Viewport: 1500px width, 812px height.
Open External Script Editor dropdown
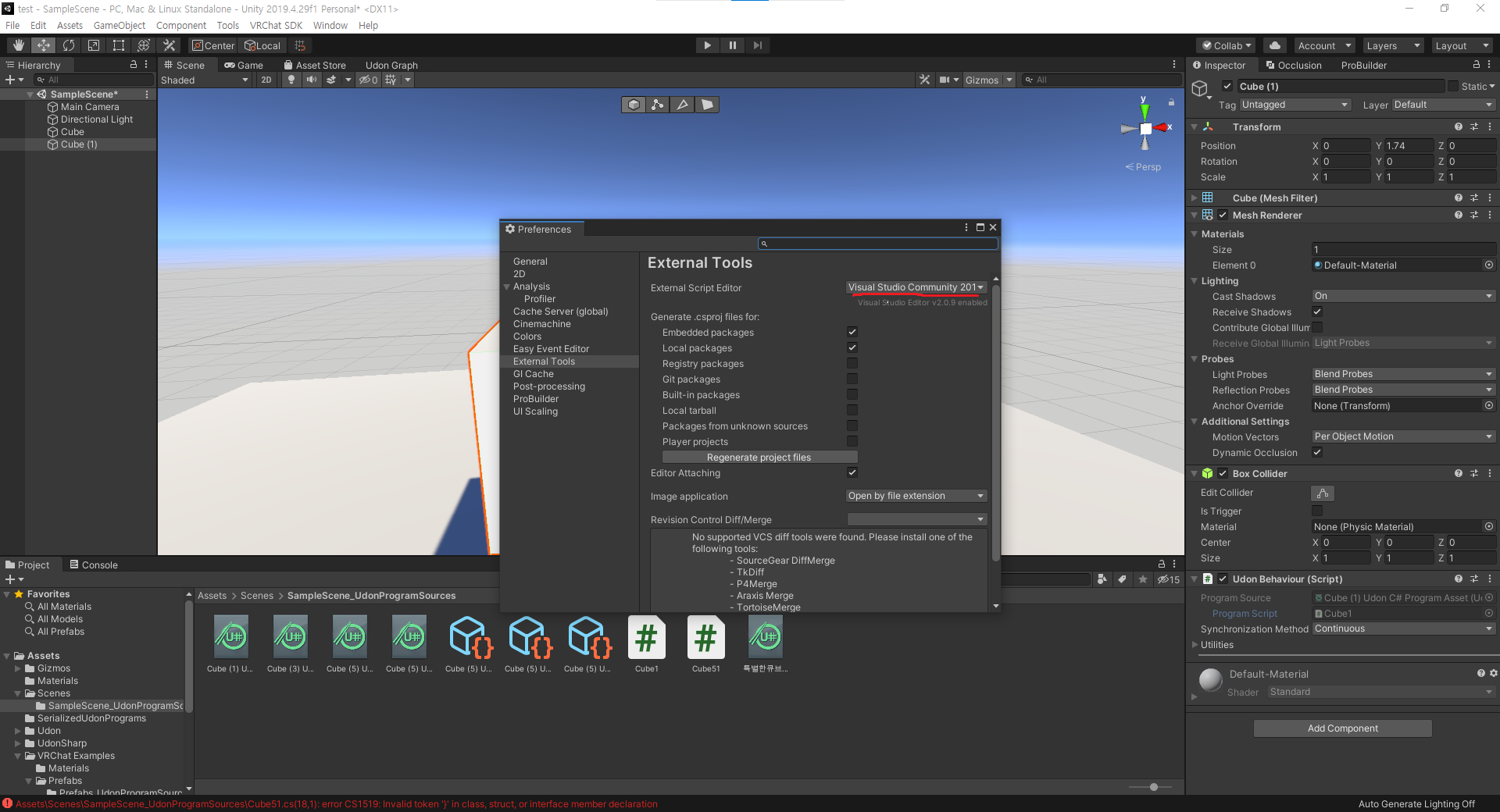(x=916, y=287)
